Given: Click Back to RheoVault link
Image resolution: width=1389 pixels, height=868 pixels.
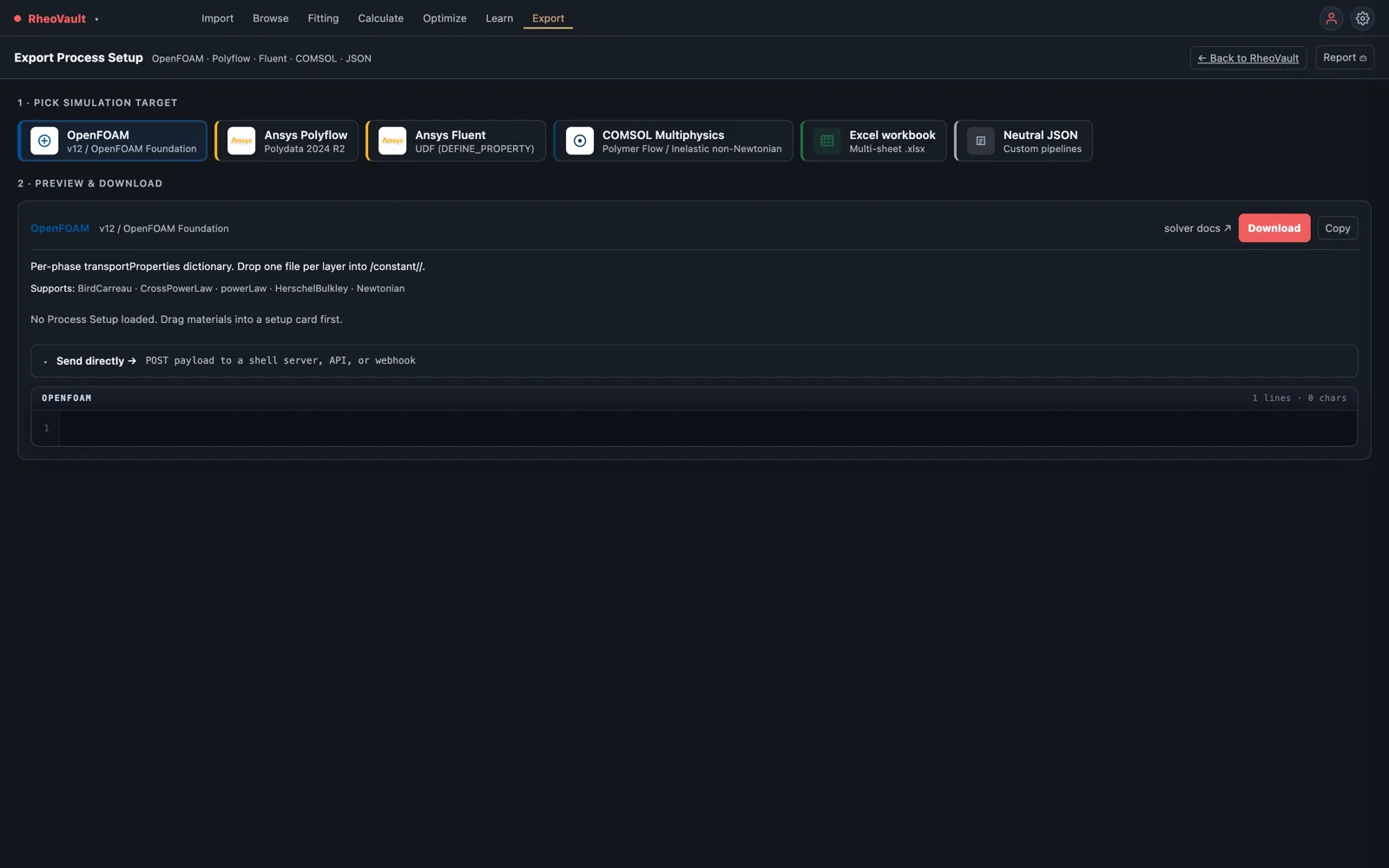Looking at the screenshot, I should 1248,58.
